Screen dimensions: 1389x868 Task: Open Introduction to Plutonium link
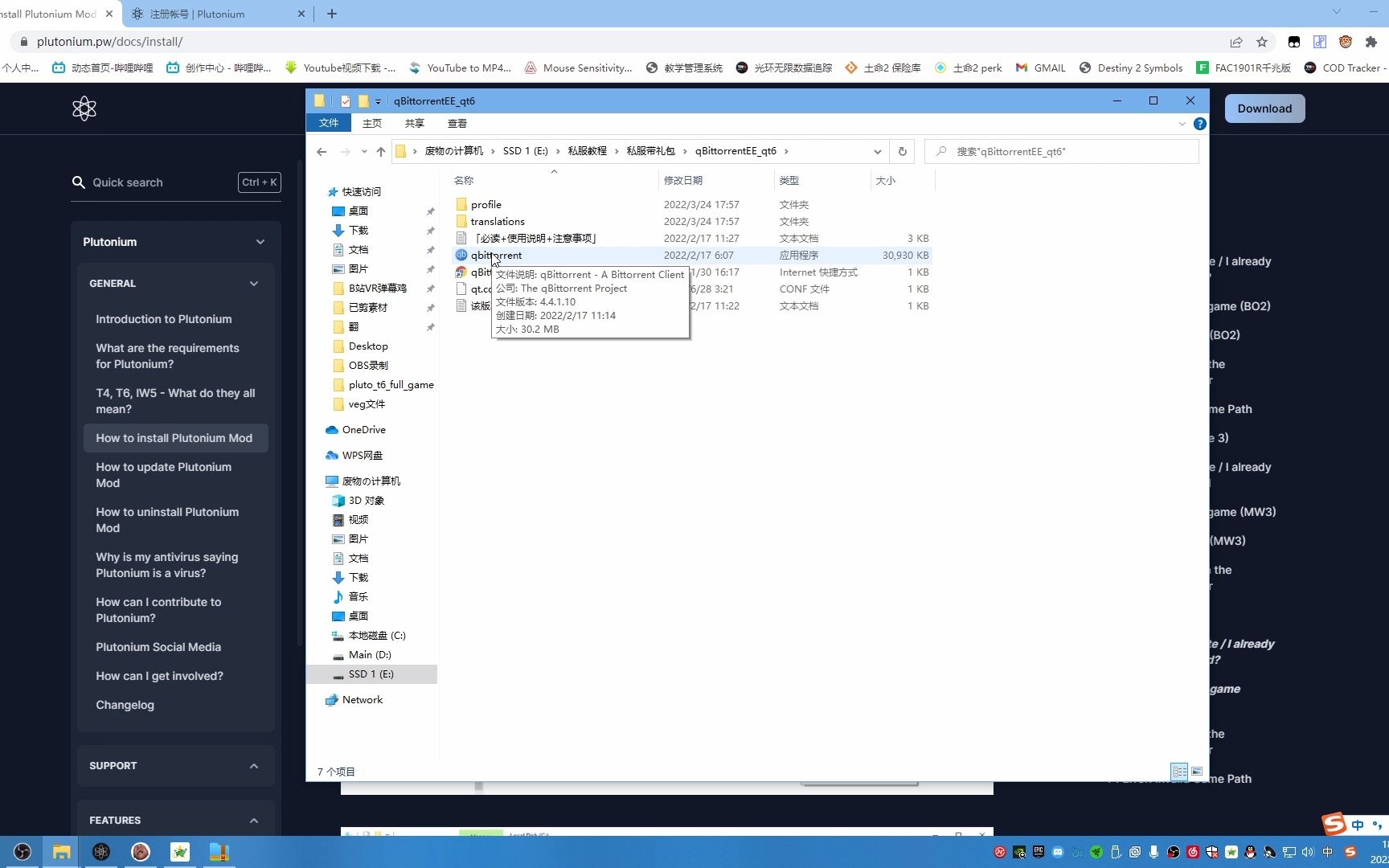click(164, 319)
